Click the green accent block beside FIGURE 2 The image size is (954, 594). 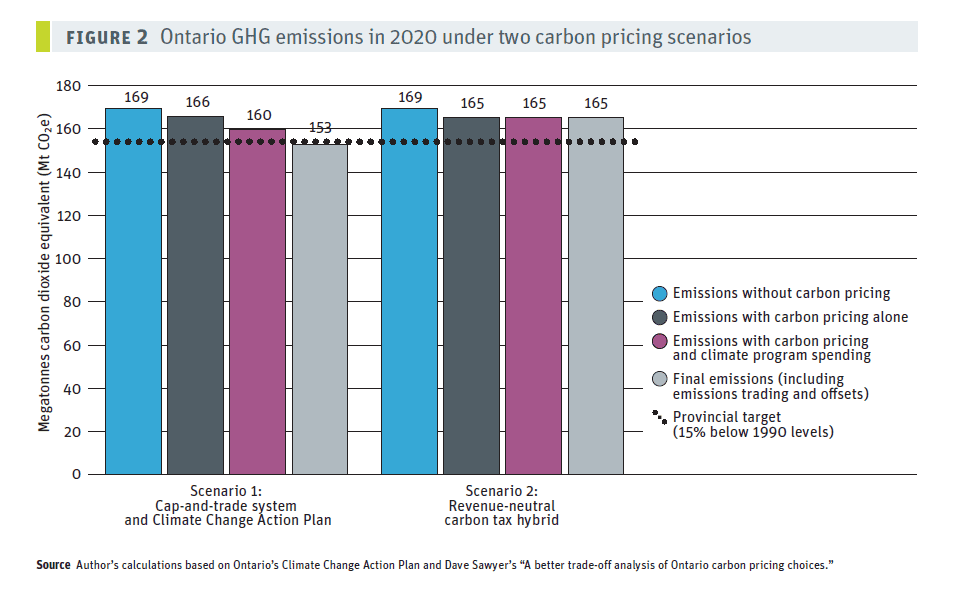43,37
